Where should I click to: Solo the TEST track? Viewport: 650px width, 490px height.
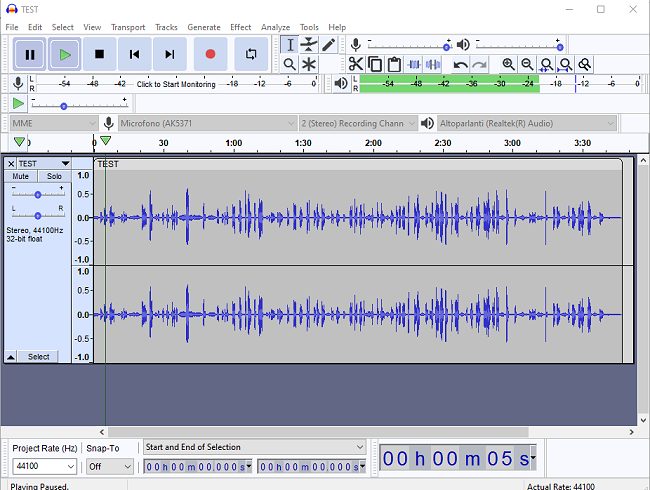(54, 176)
